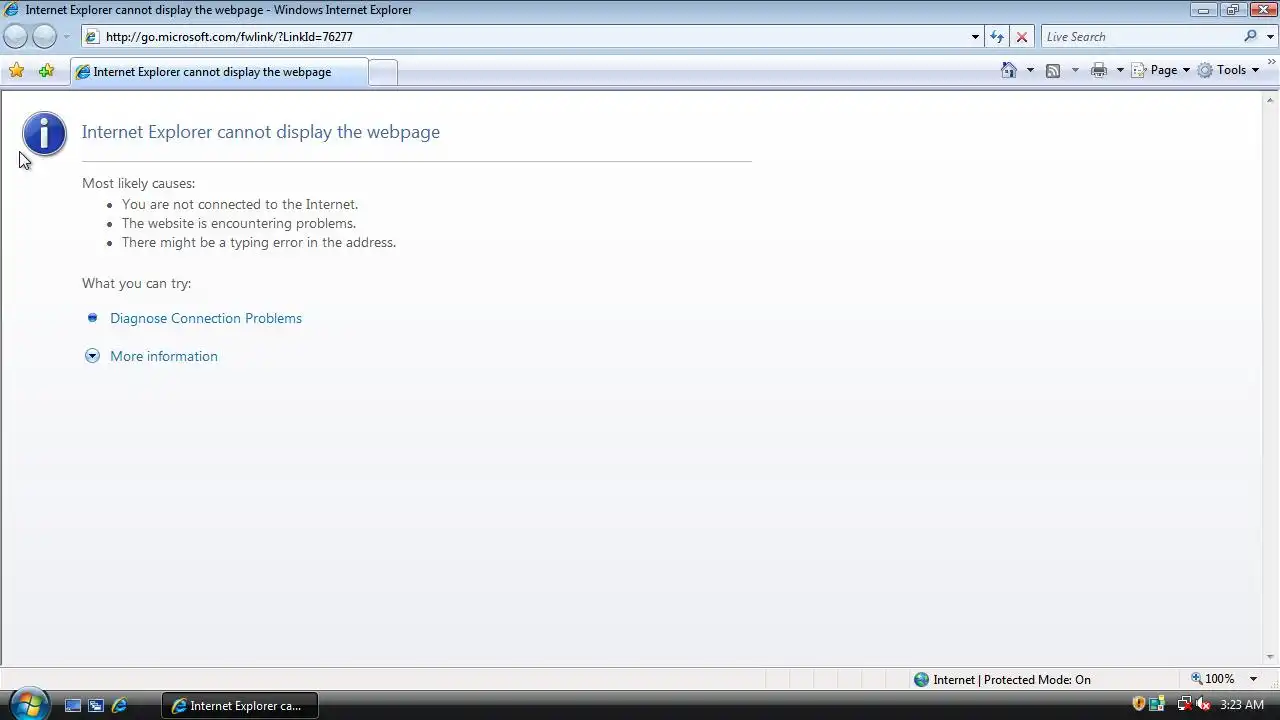The height and width of the screenshot is (720, 1280).
Task: Click the vertical scrollbar up arrow
Action: 1271,100
